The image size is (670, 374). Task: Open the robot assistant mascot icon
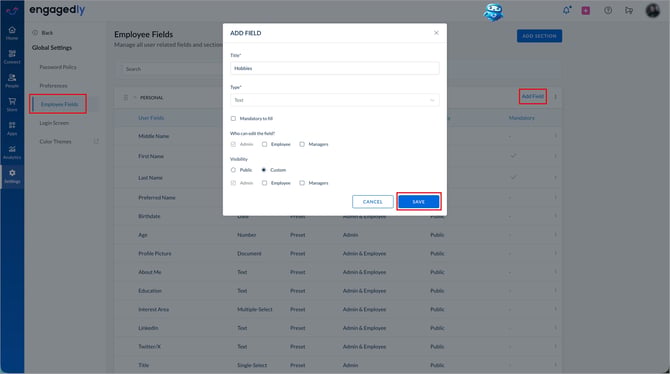[493, 12]
